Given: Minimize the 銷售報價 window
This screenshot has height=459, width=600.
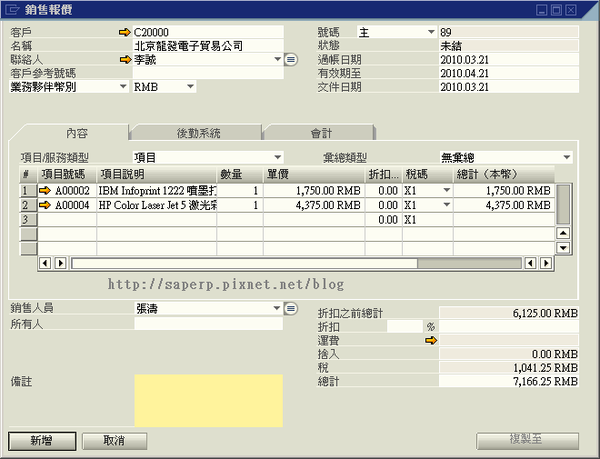Looking at the screenshot, I should pyautogui.click(x=541, y=10).
